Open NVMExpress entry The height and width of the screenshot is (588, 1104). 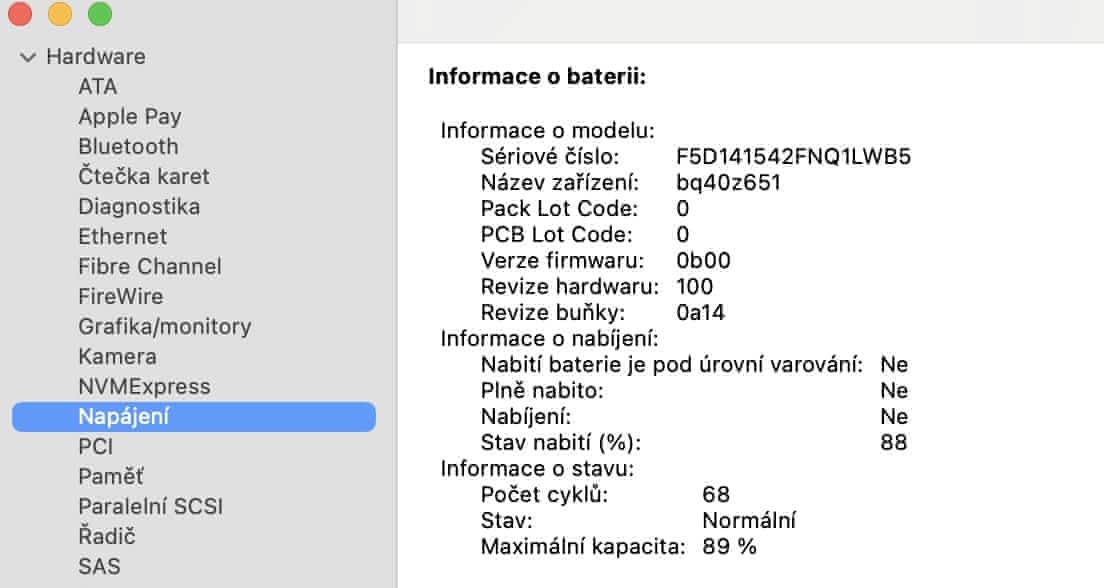[x=144, y=387]
